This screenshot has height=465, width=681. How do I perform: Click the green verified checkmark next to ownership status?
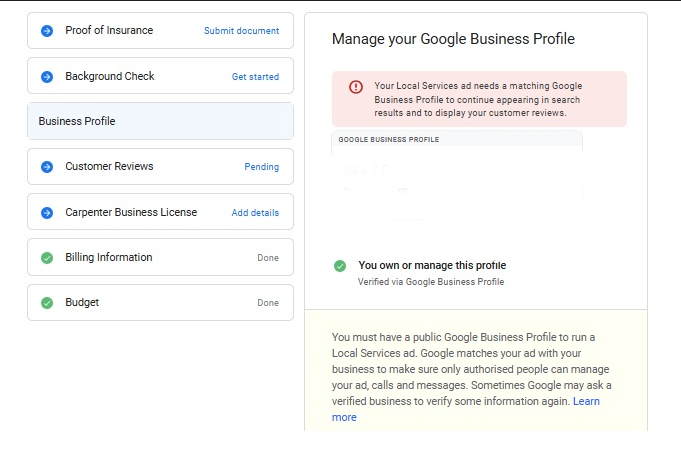point(340,266)
